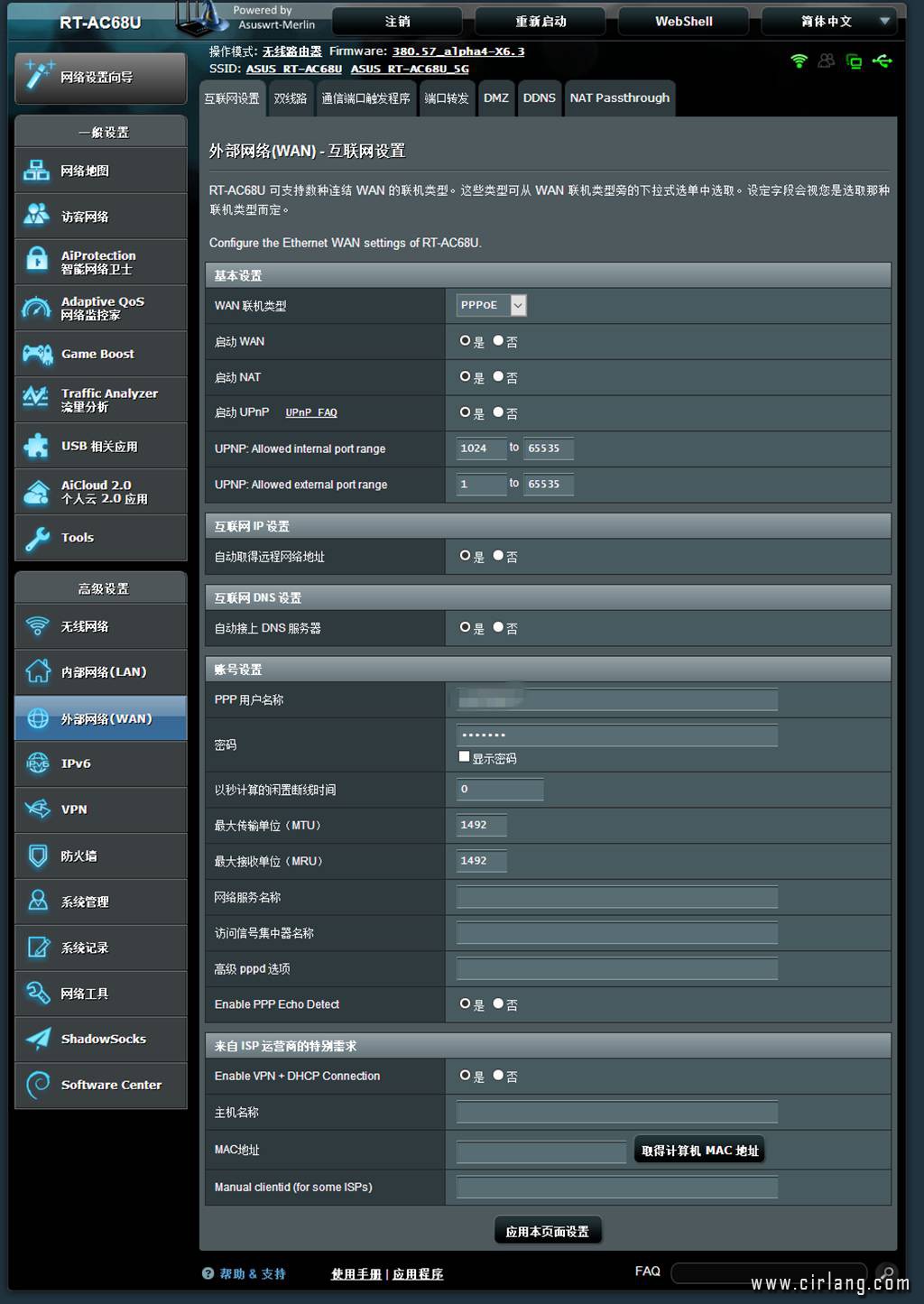The width and height of the screenshot is (924, 1304).
Task: Click the AiProtection lock icon
Action: click(x=36, y=262)
